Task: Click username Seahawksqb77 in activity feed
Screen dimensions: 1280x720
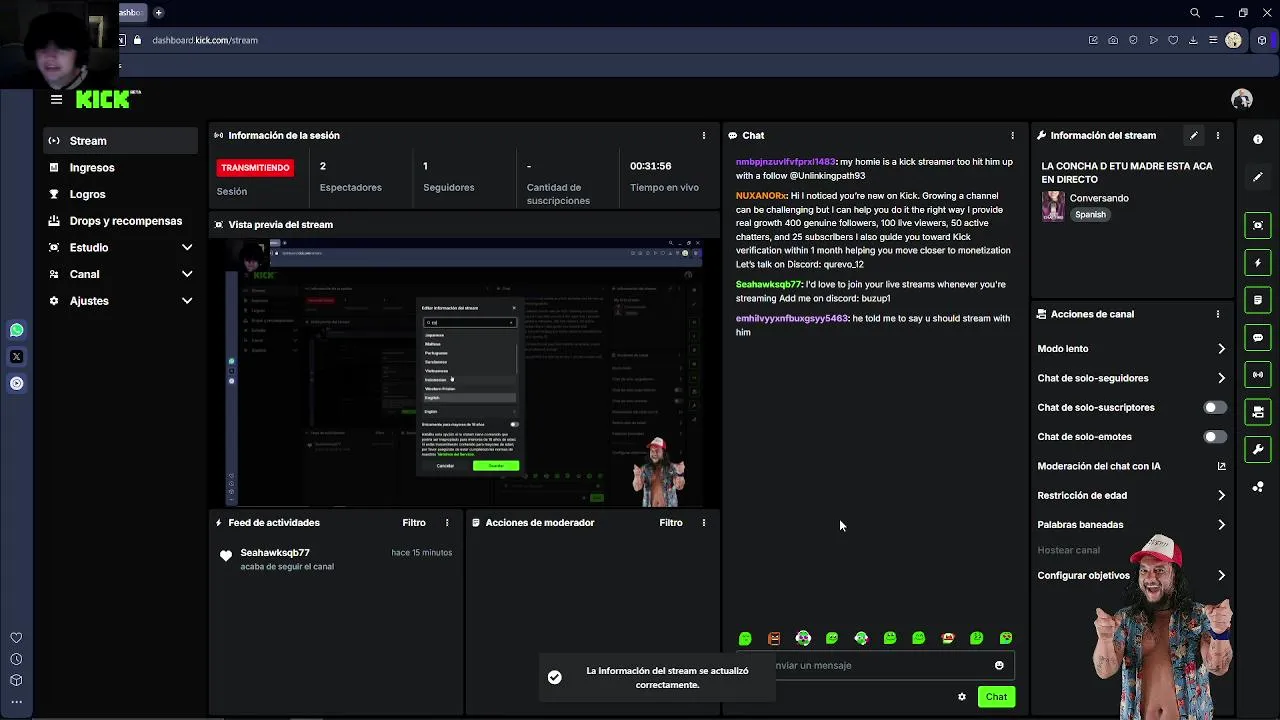Action: (275, 552)
